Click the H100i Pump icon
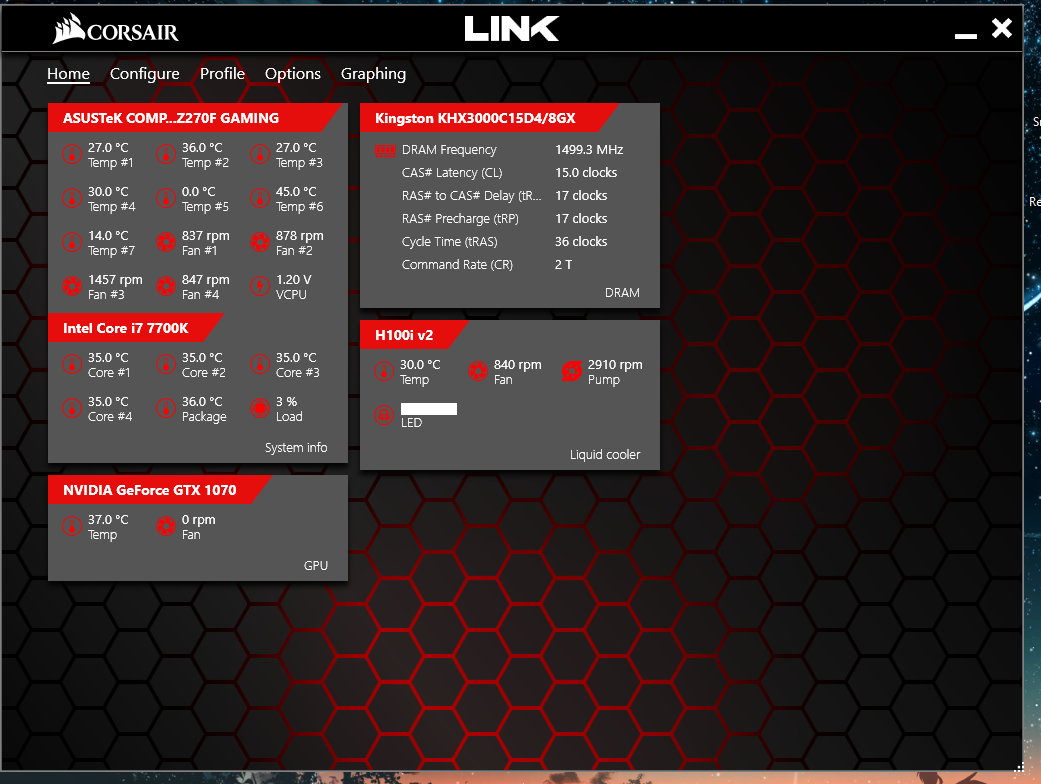The image size is (1041, 784). [x=572, y=371]
